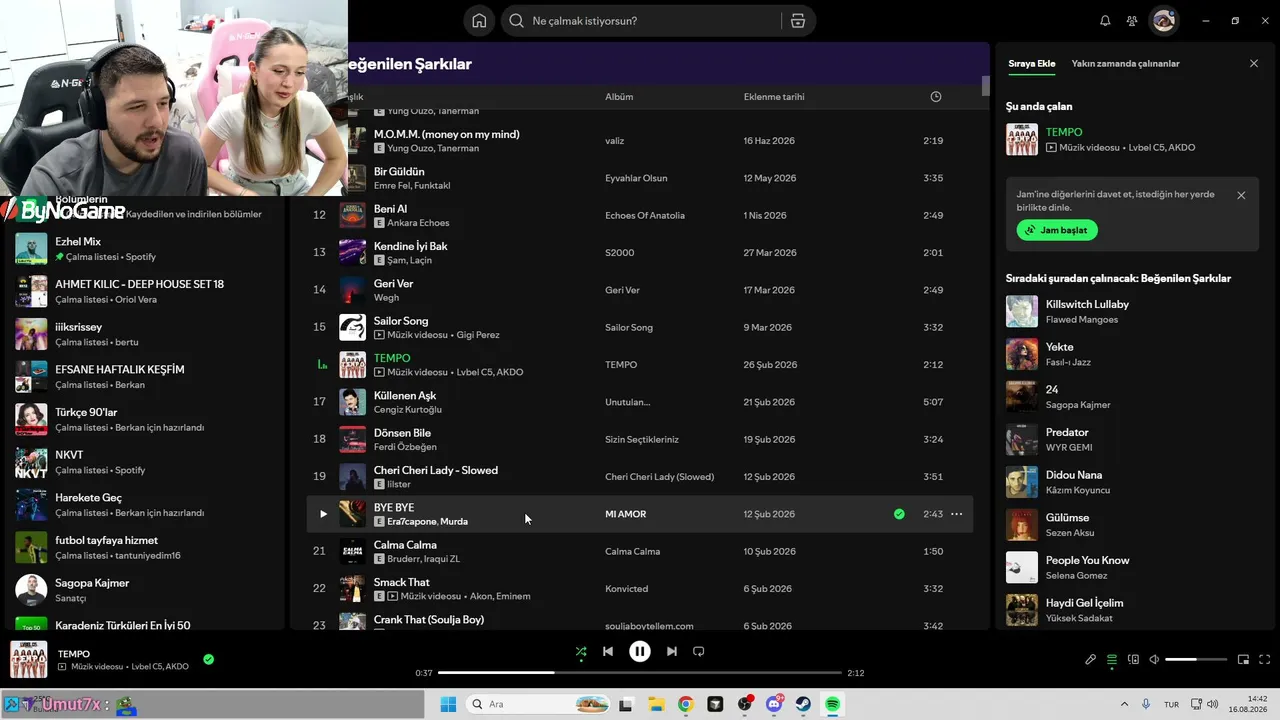Select the "Kendine İyi Bak" track title
The image size is (1280, 720).
pyautogui.click(x=411, y=246)
